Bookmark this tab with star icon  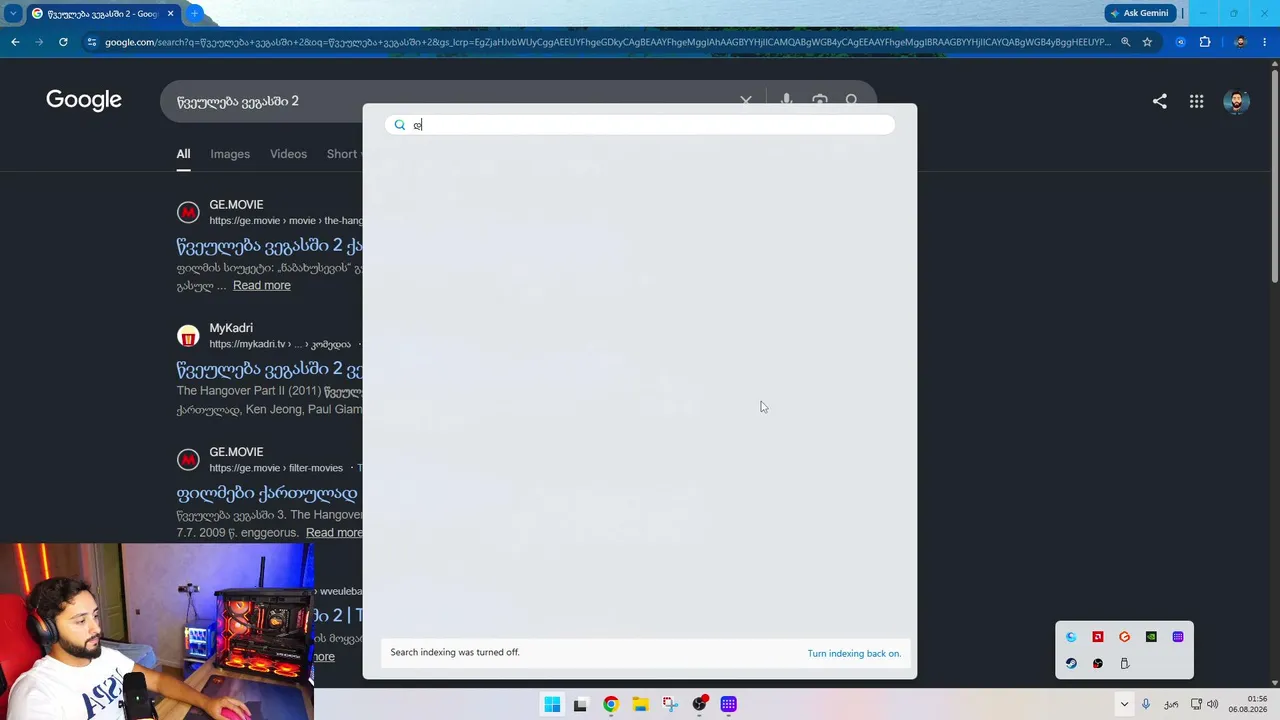(1147, 42)
